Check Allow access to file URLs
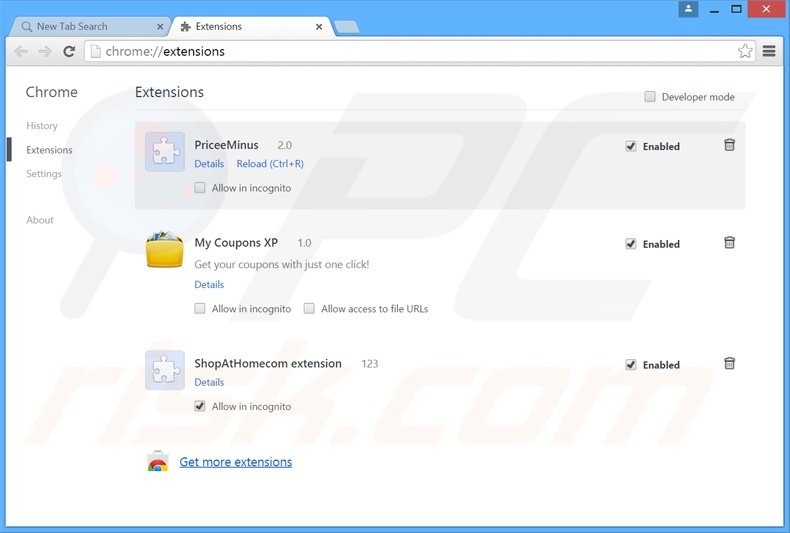Screen dimensions: 790x533 [x=310, y=309]
